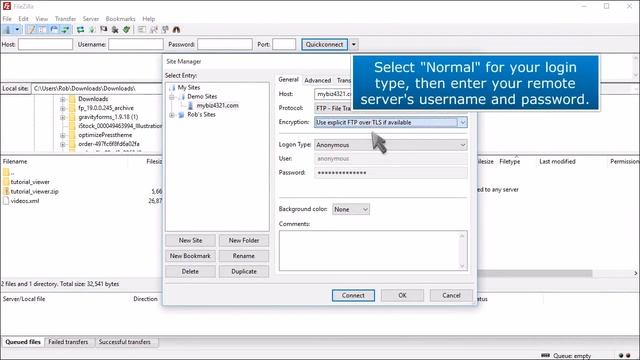Toggle the local directory tree icon
This screenshot has width=640, height=360.
pyautogui.click(x=42, y=29)
